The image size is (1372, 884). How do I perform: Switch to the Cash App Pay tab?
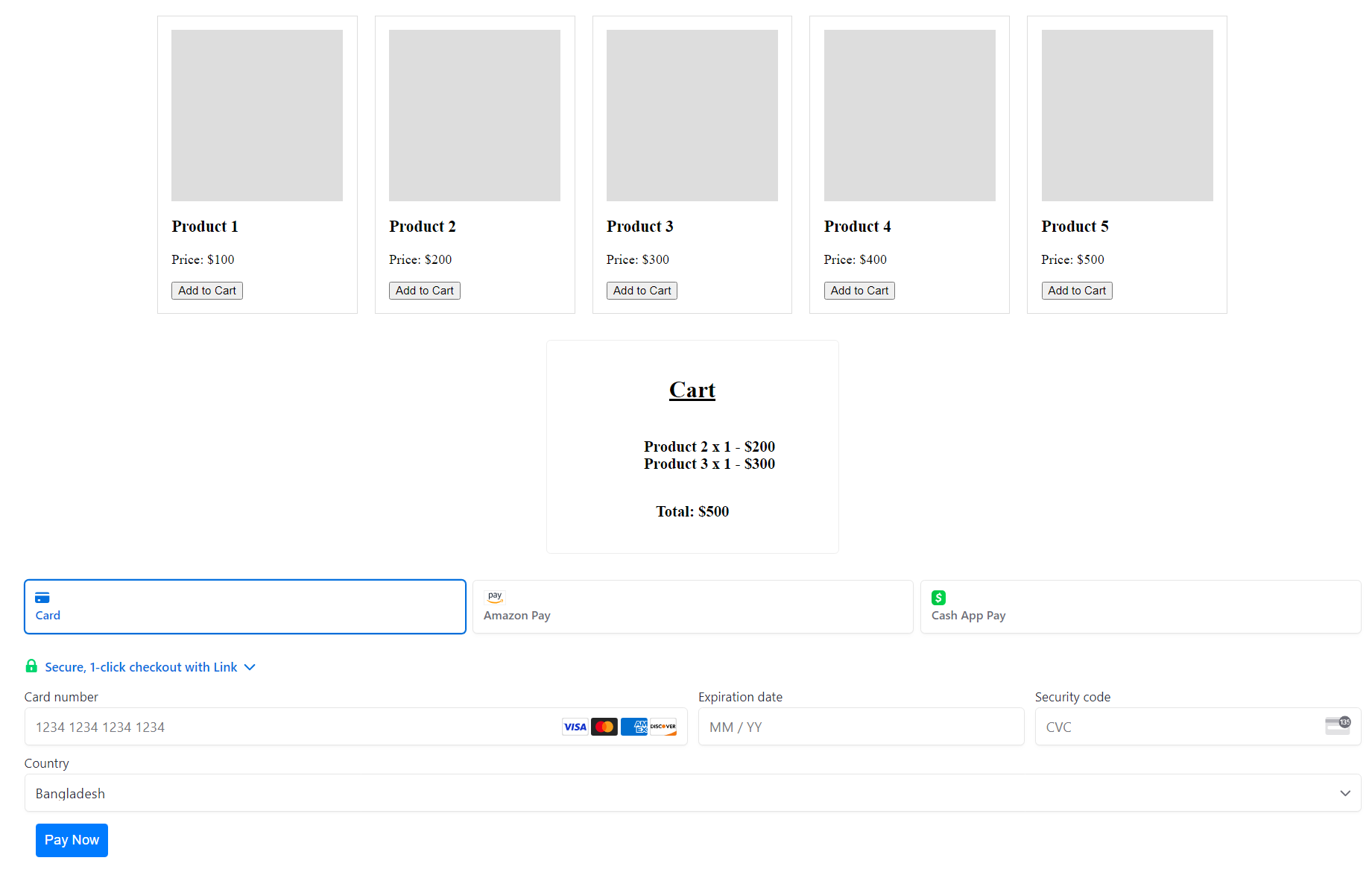[1140, 607]
